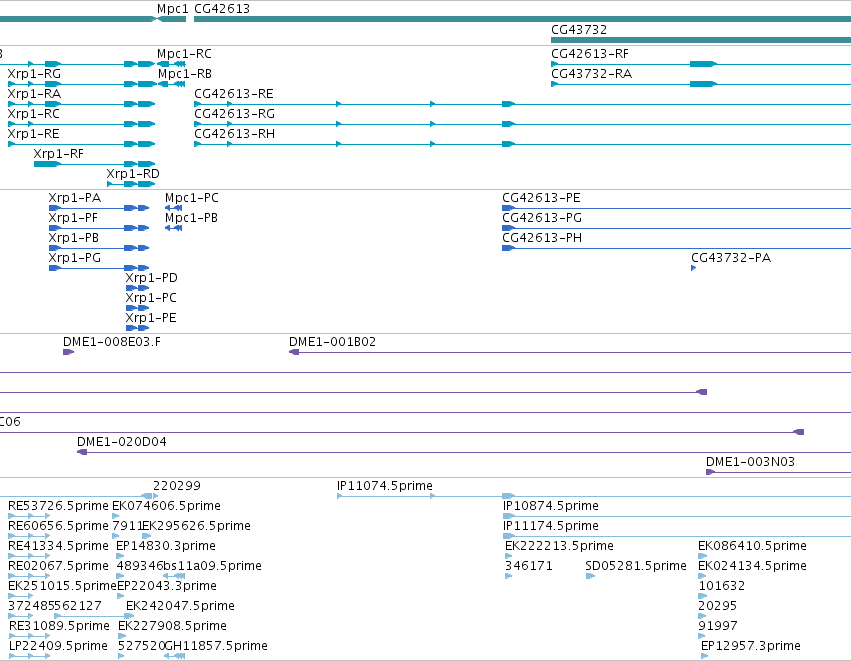Select EST RE02067.5prime
The height and width of the screenshot is (661, 851).
coord(58,567)
